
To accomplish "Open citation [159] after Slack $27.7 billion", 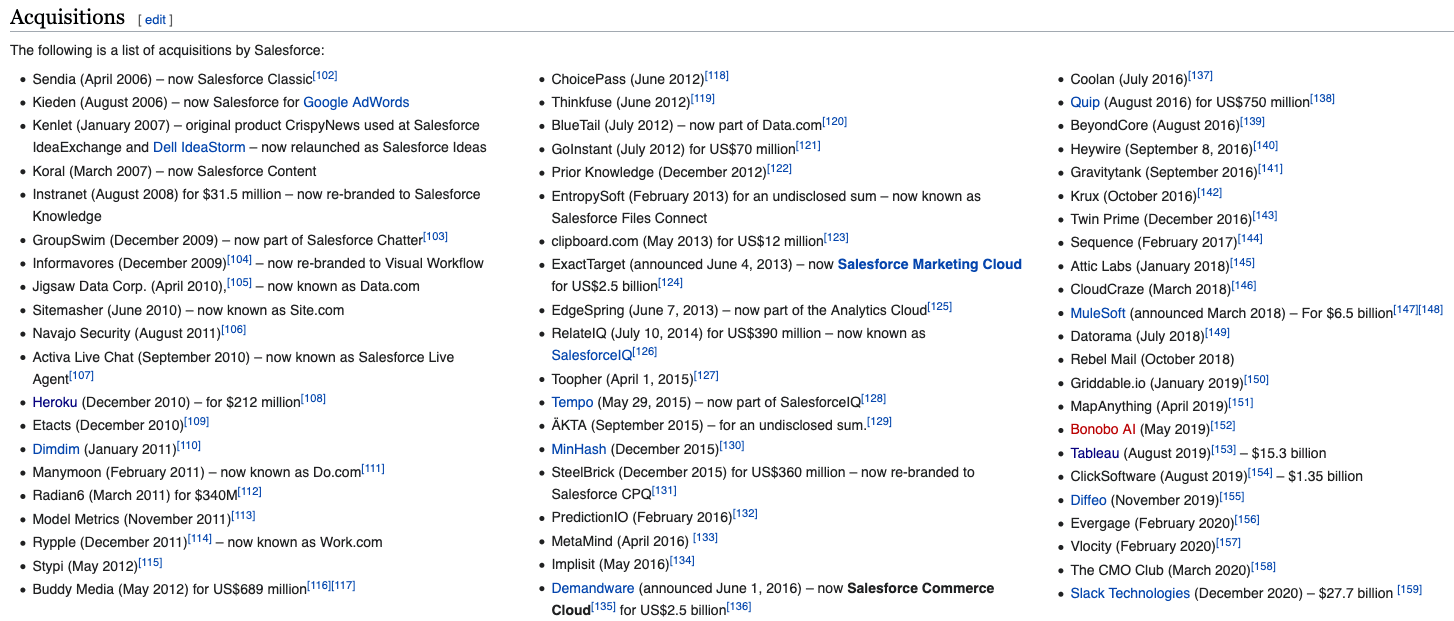I will (1409, 589).
